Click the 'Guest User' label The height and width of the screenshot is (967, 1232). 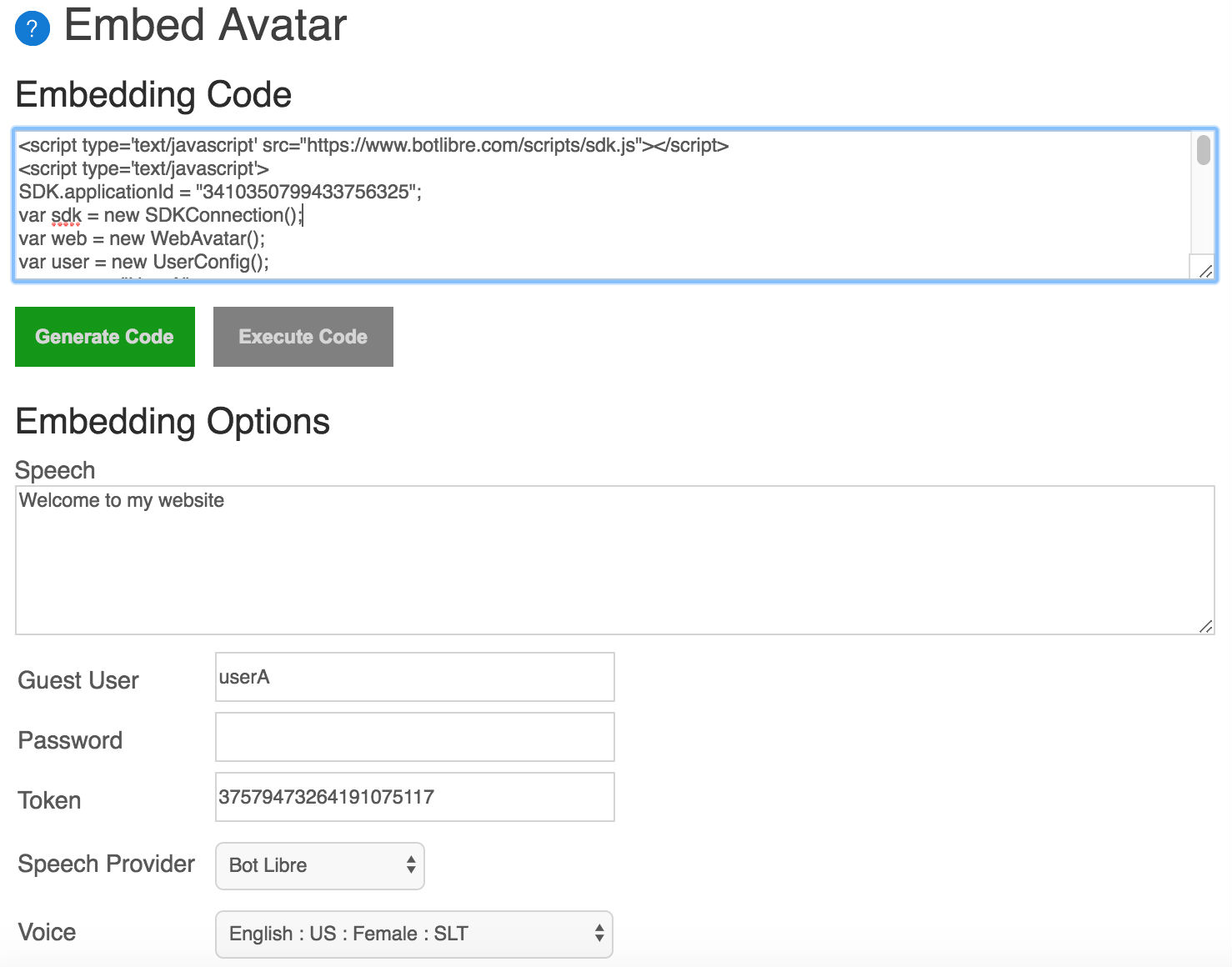coord(78,680)
